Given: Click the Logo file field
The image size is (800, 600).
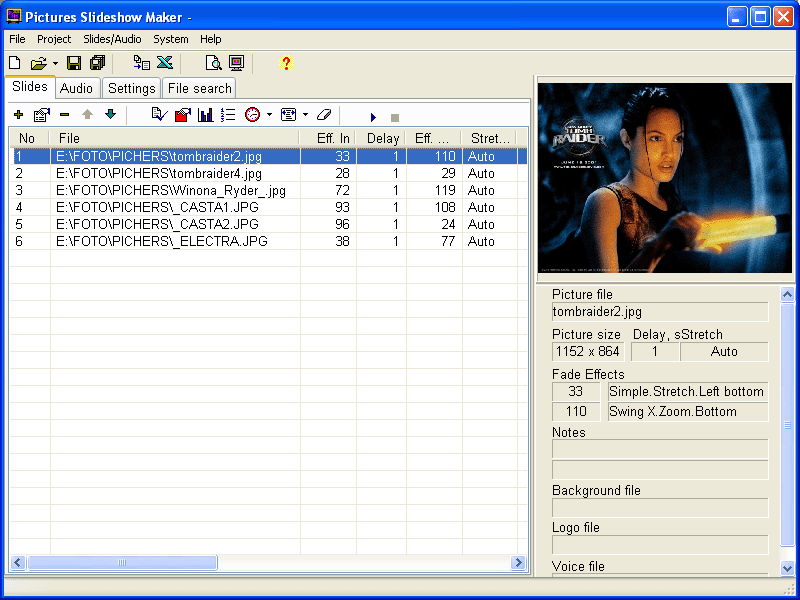Looking at the screenshot, I should 660,545.
